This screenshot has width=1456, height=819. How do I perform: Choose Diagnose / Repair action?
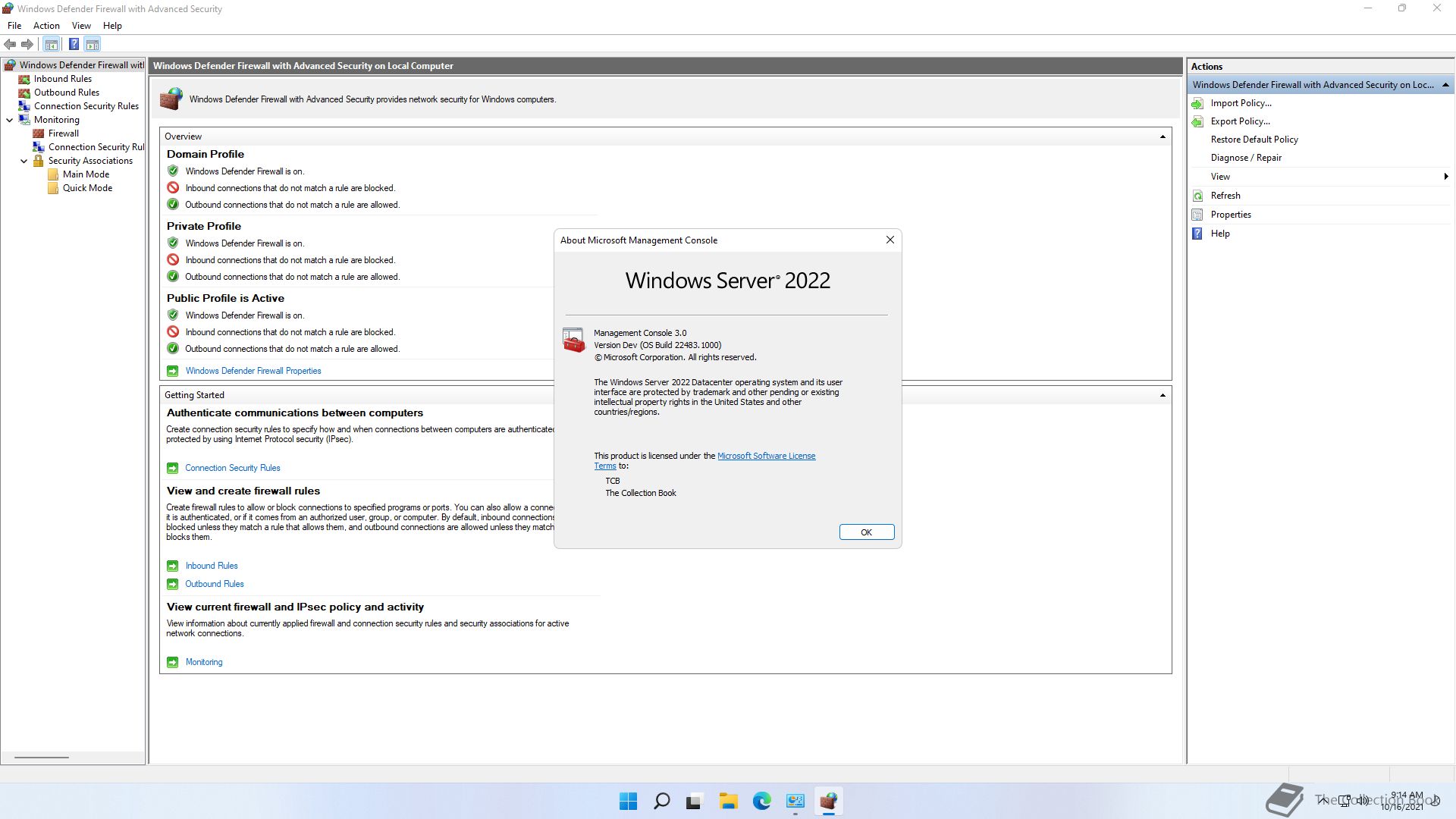[1246, 158]
